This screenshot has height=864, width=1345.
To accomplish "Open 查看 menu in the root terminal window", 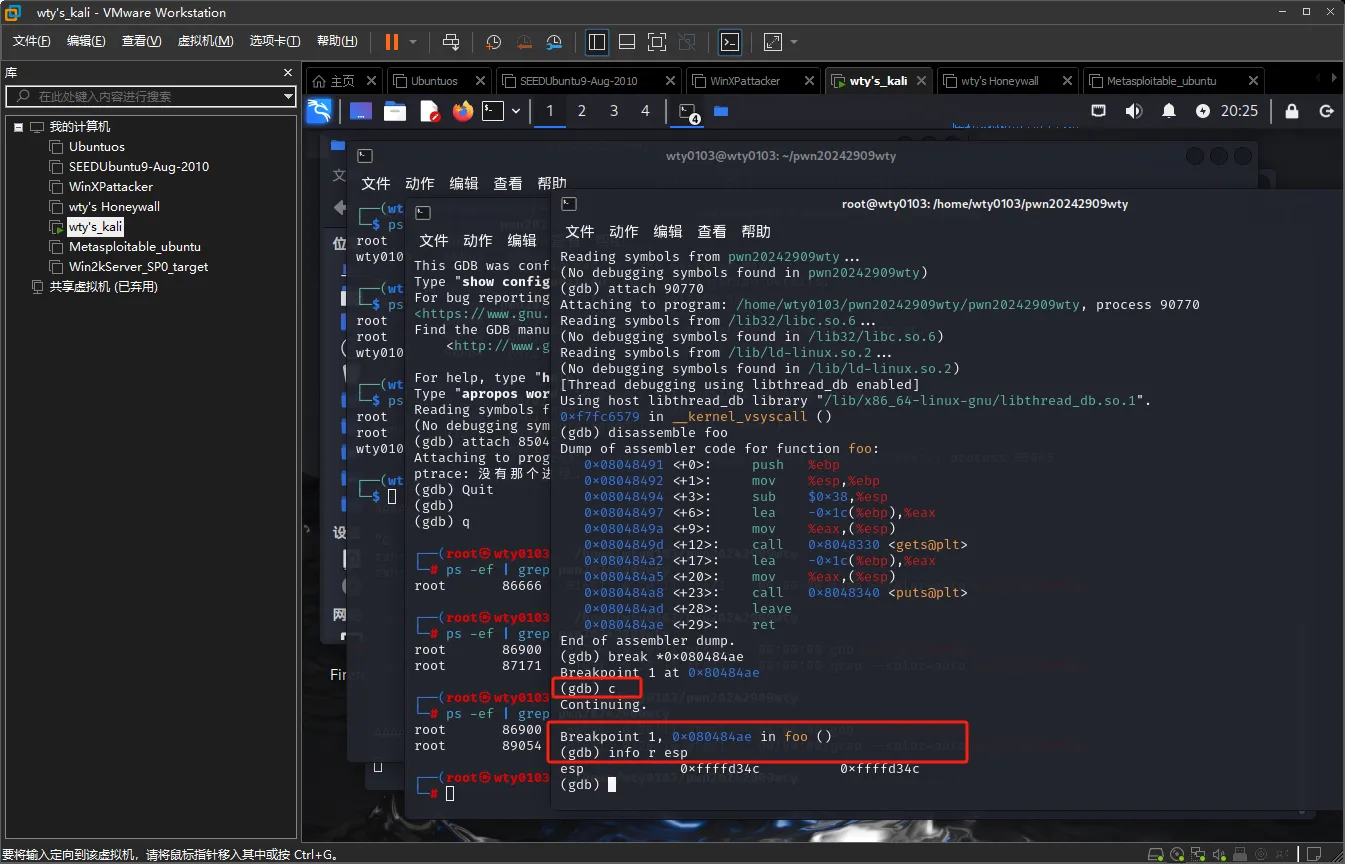I will tap(712, 231).
